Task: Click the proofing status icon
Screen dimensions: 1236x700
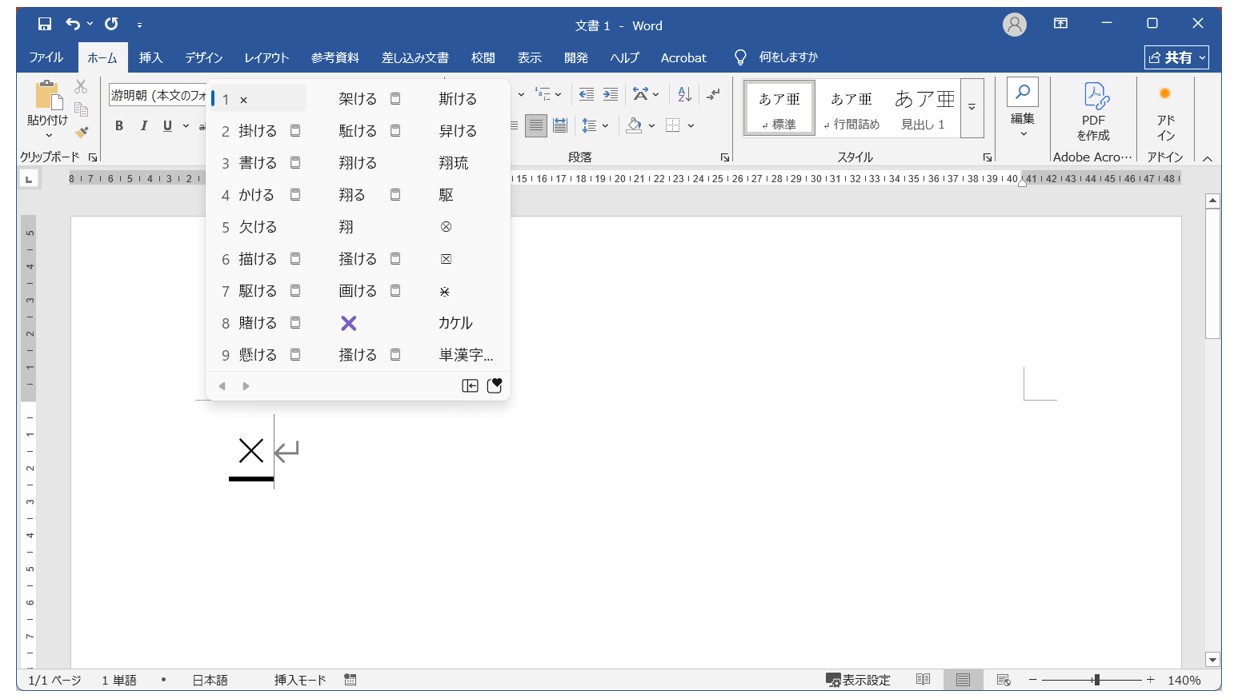Action: [163, 680]
